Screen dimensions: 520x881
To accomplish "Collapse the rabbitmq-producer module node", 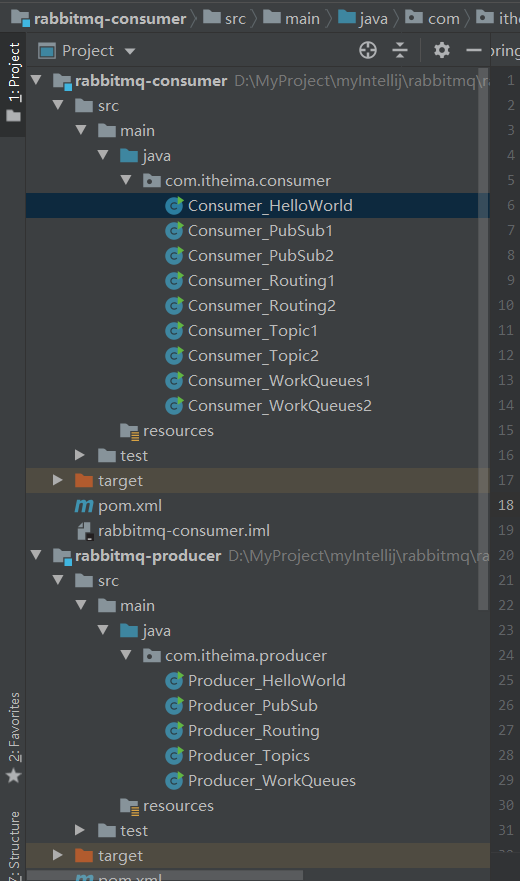I will click(x=37, y=555).
